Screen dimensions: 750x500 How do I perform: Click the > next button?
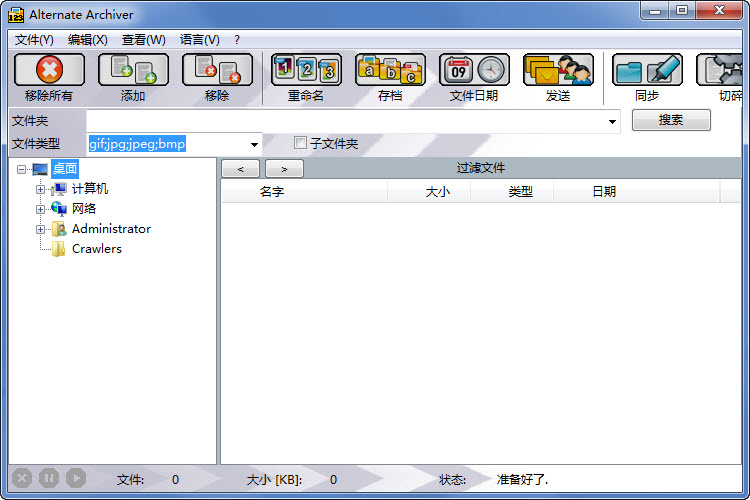(284, 169)
